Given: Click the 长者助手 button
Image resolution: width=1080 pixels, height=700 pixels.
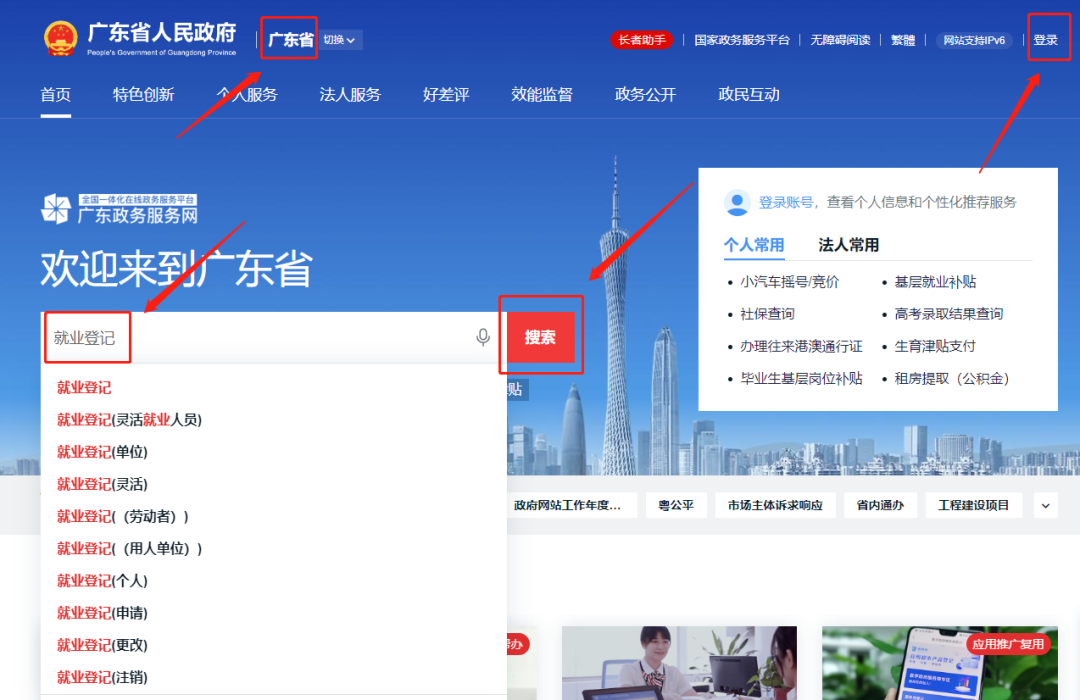Looking at the screenshot, I should point(641,40).
